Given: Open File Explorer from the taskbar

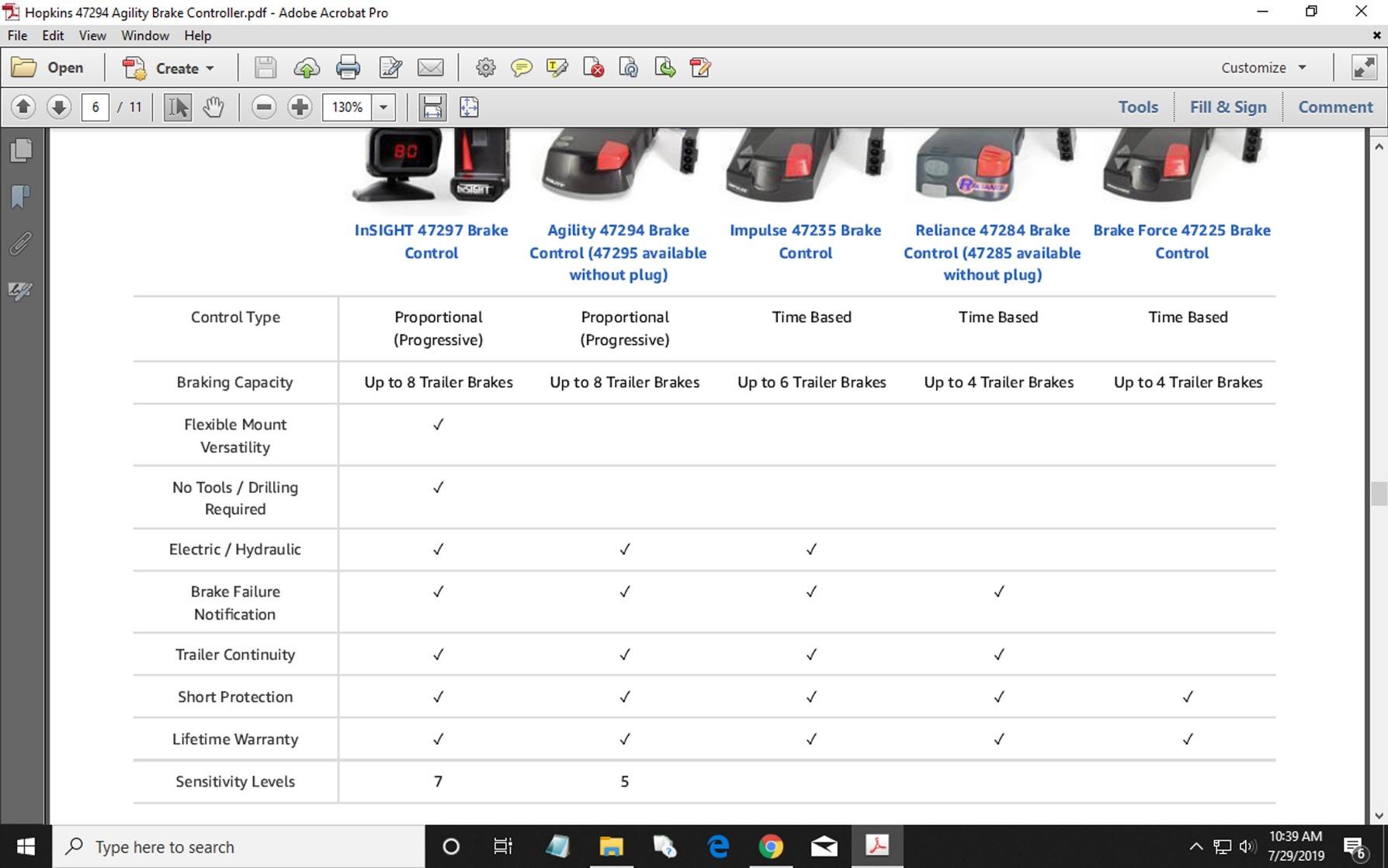Looking at the screenshot, I should tap(611, 846).
